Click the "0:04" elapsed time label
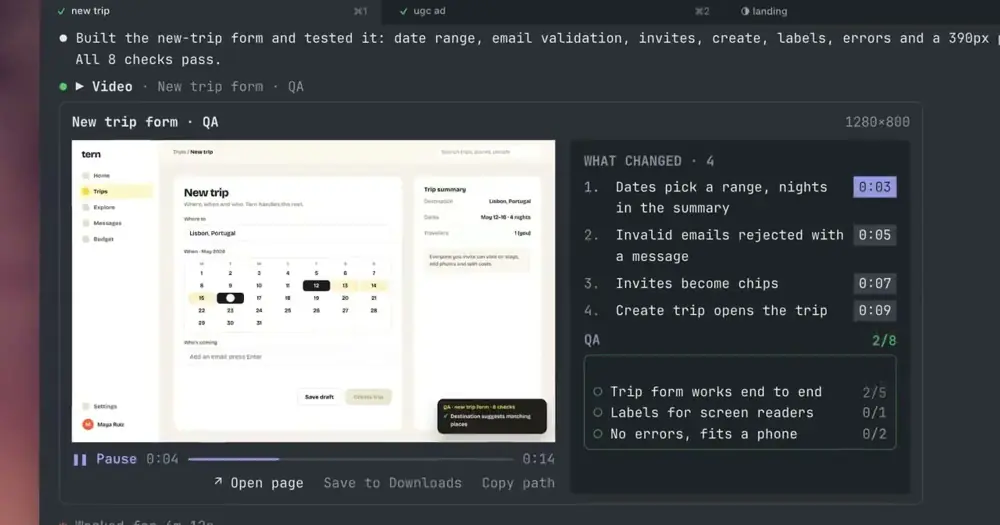 (162, 459)
